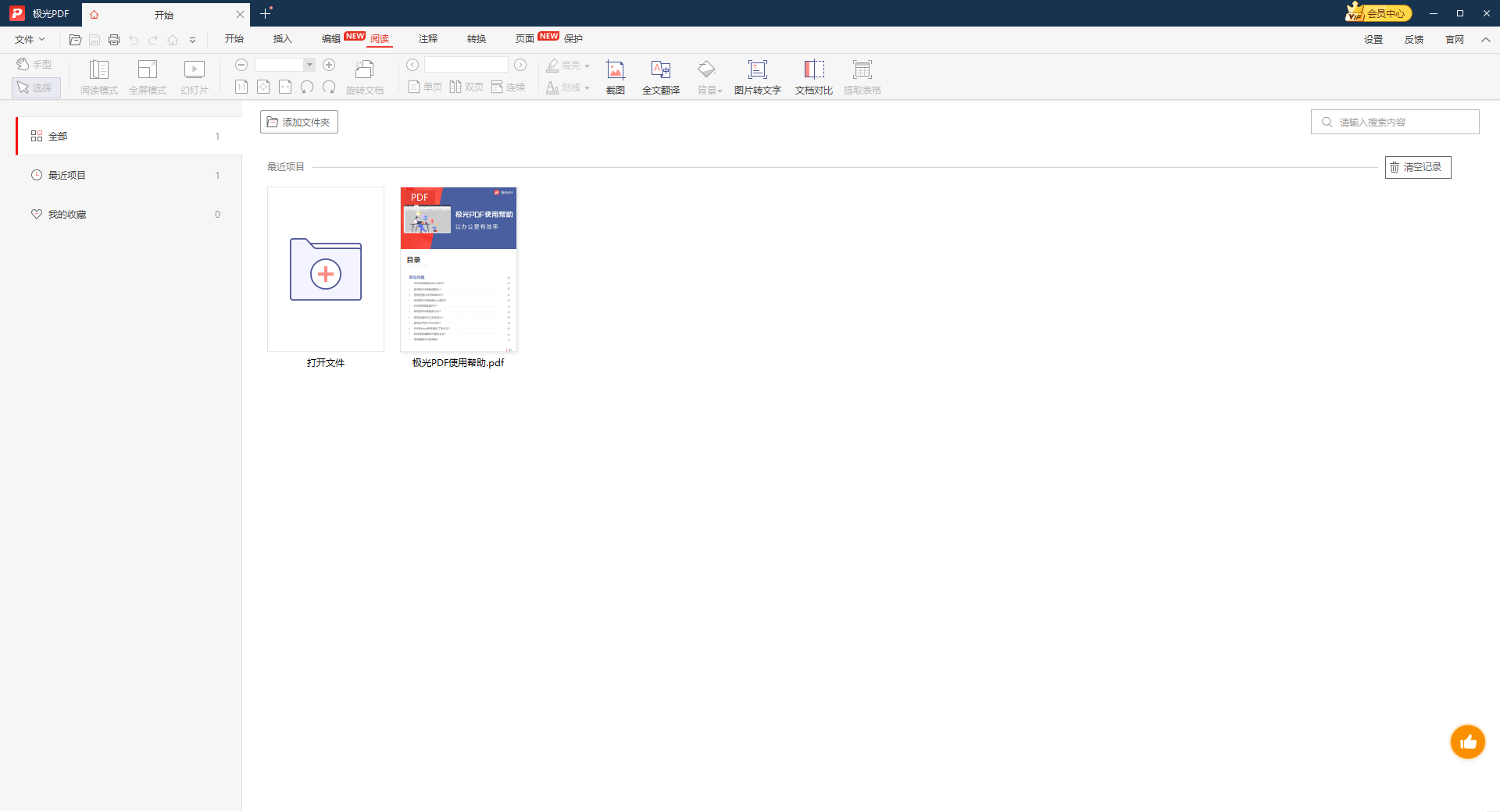Click Rotate Document (旋转文档) icon
This screenshot has width=1500, height=812.
pyautogui.click(x=365, y=77)
